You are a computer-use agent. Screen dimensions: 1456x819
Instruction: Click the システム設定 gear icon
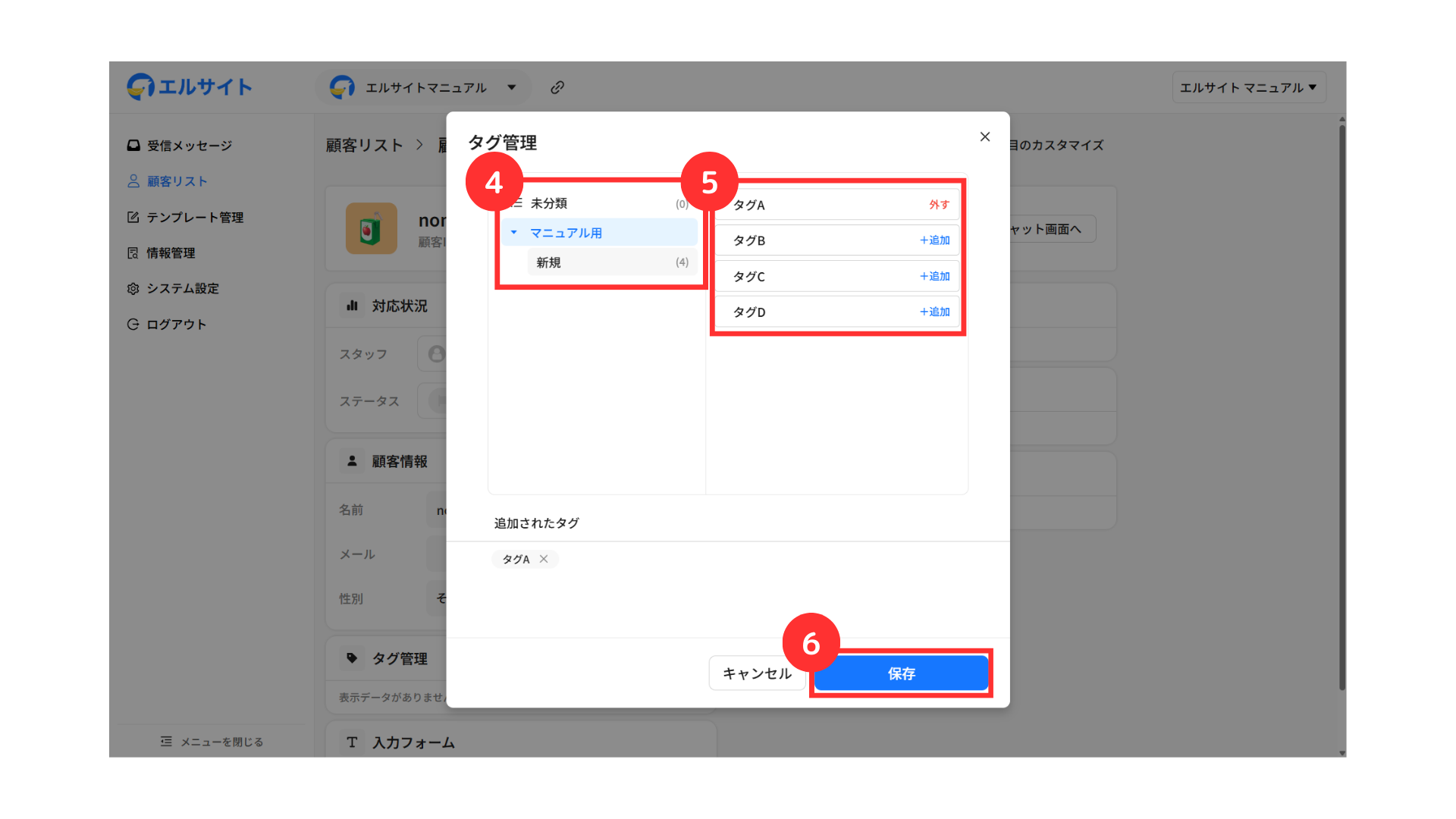(133, 289)
